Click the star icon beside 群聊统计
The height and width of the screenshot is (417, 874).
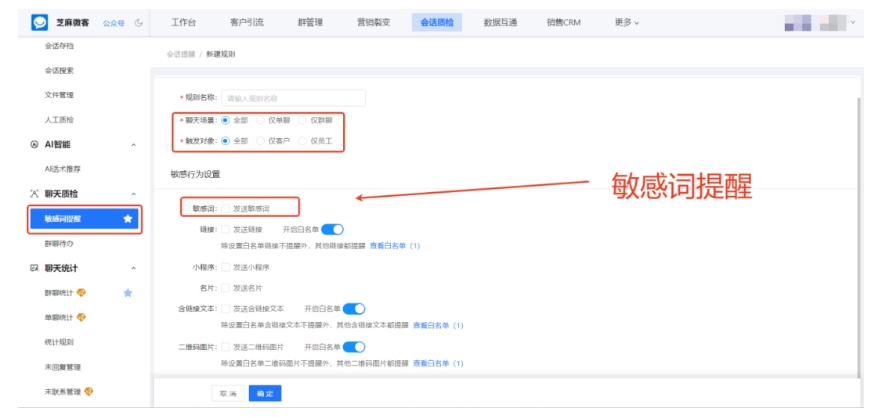(x=128, y=293)
